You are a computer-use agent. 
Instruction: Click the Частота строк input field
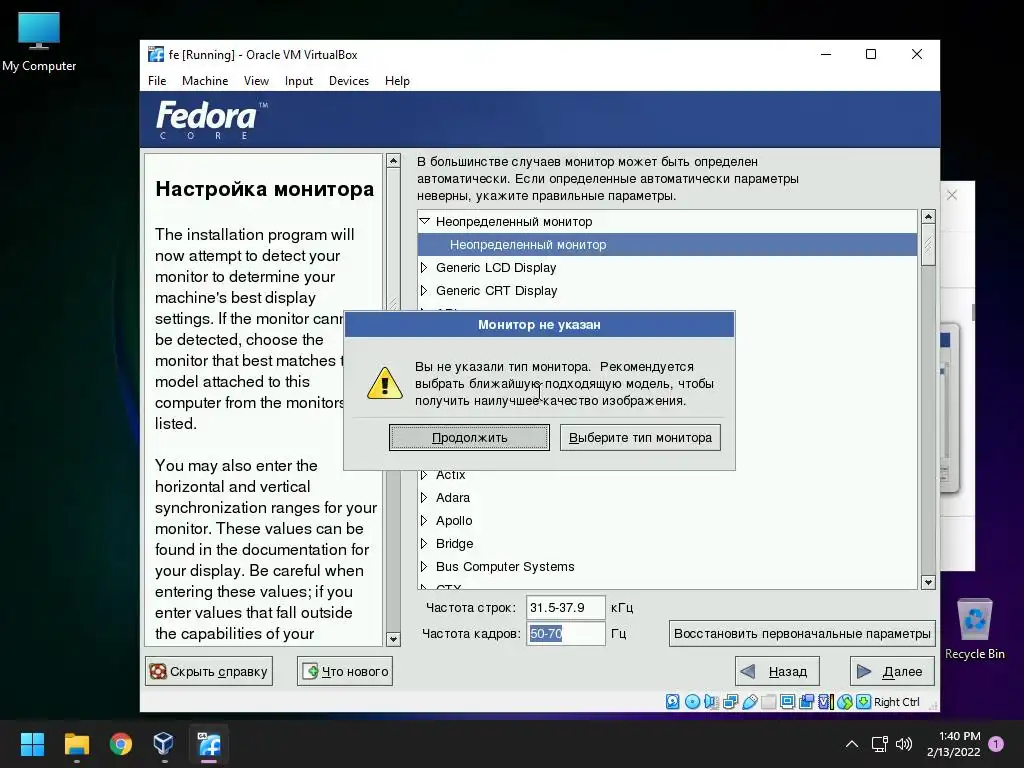566,607
